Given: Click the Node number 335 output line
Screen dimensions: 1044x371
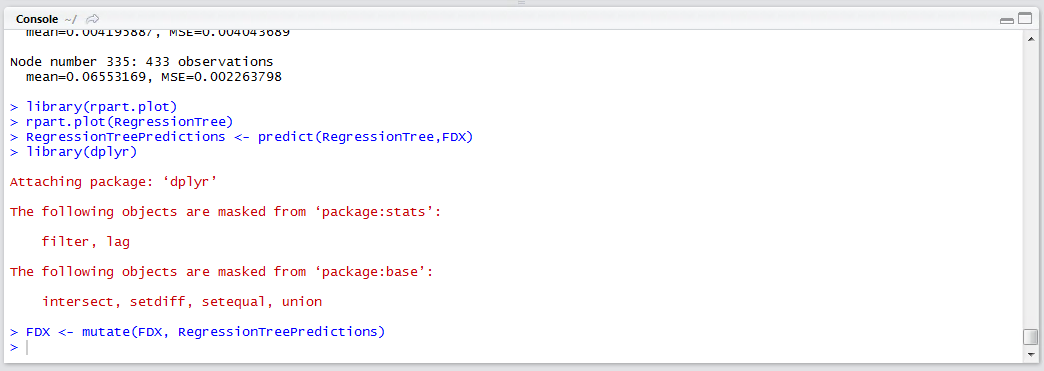Looking at the screenshot, I should (141, 62).
